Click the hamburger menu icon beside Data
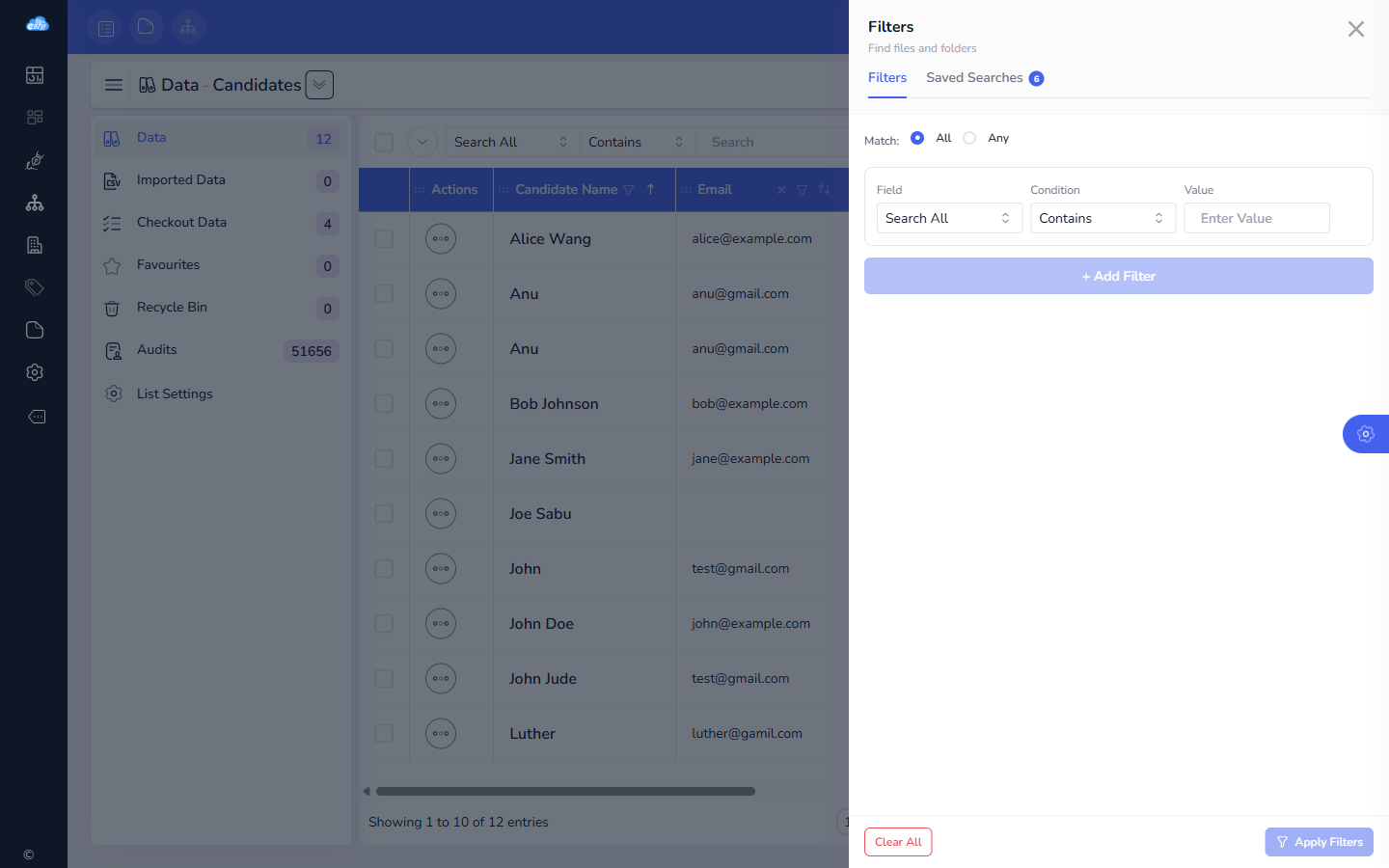 (x=114, y=85)
